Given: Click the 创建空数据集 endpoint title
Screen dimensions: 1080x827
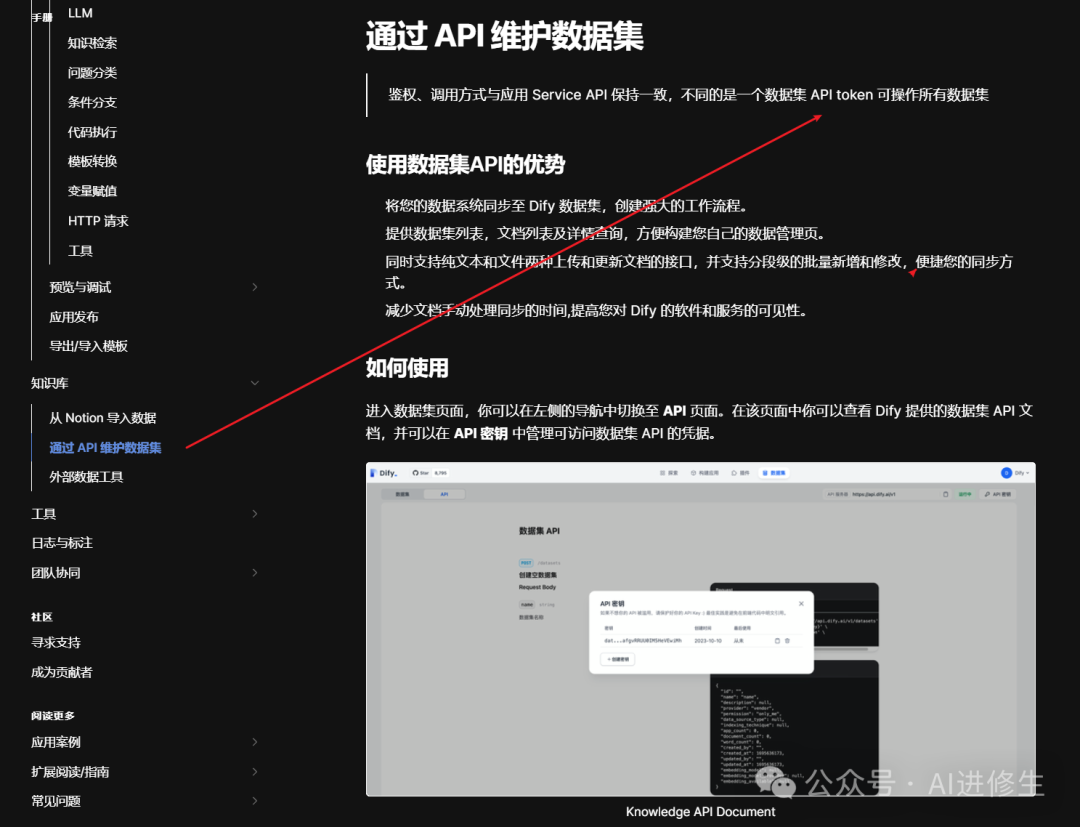Looking at the screenshot, I should coord(538,575).
